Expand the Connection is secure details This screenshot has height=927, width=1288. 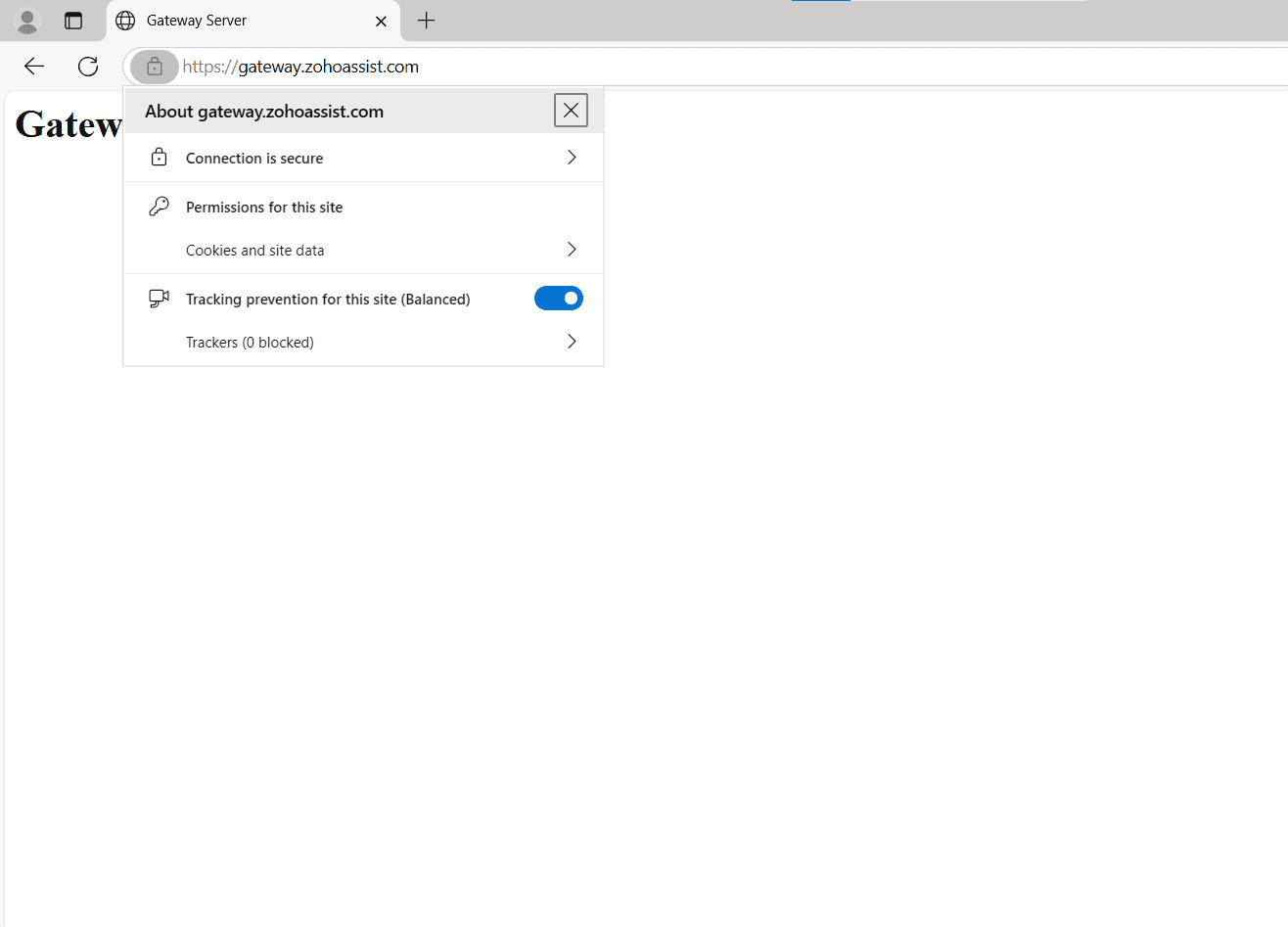coord(571,157)
